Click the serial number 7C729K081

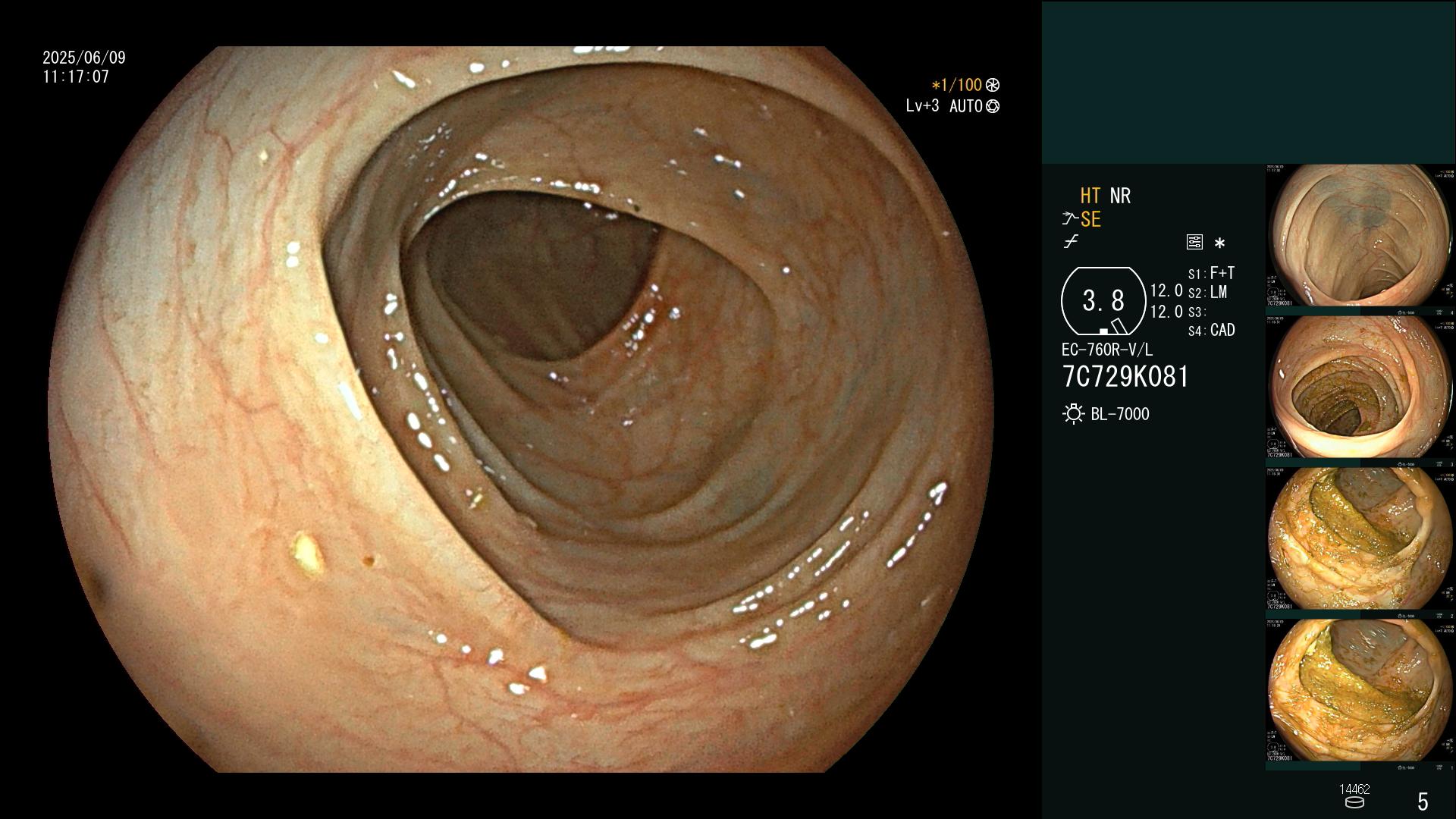pyautogui.click(x=1125, y=376)
